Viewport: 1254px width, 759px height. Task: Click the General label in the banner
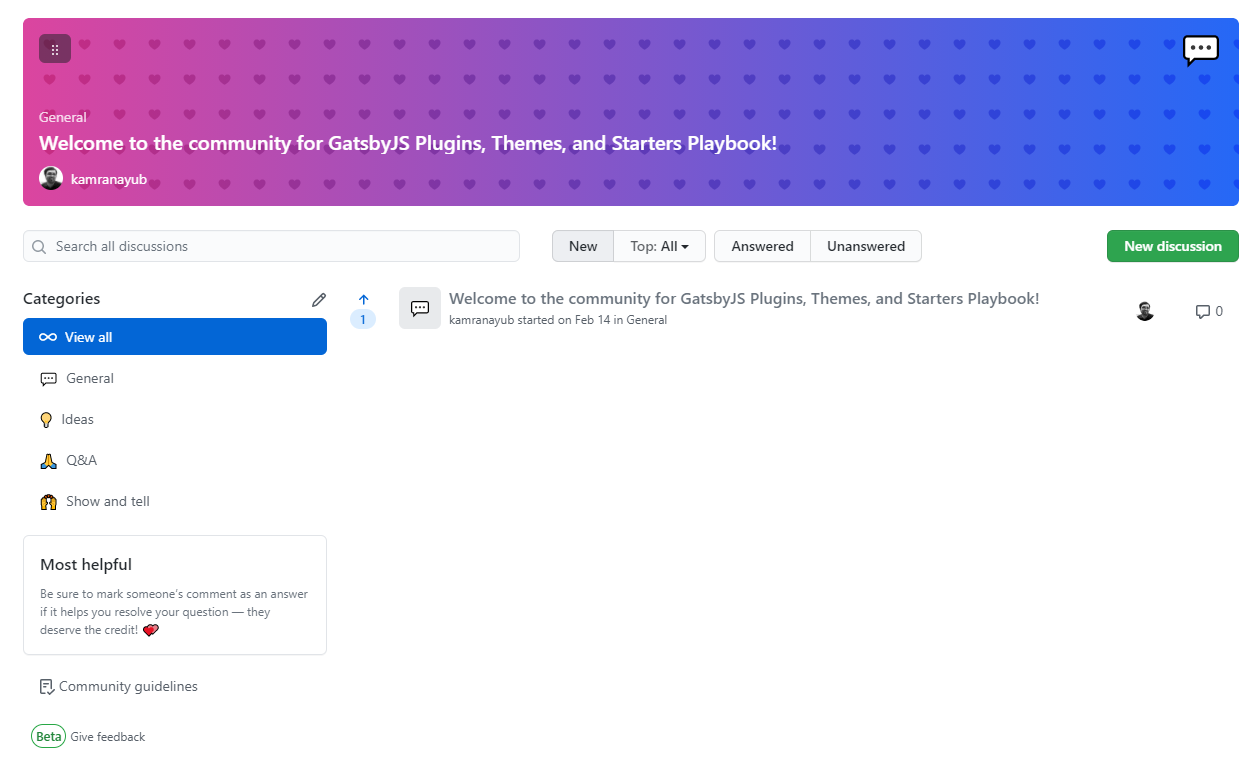63,118
